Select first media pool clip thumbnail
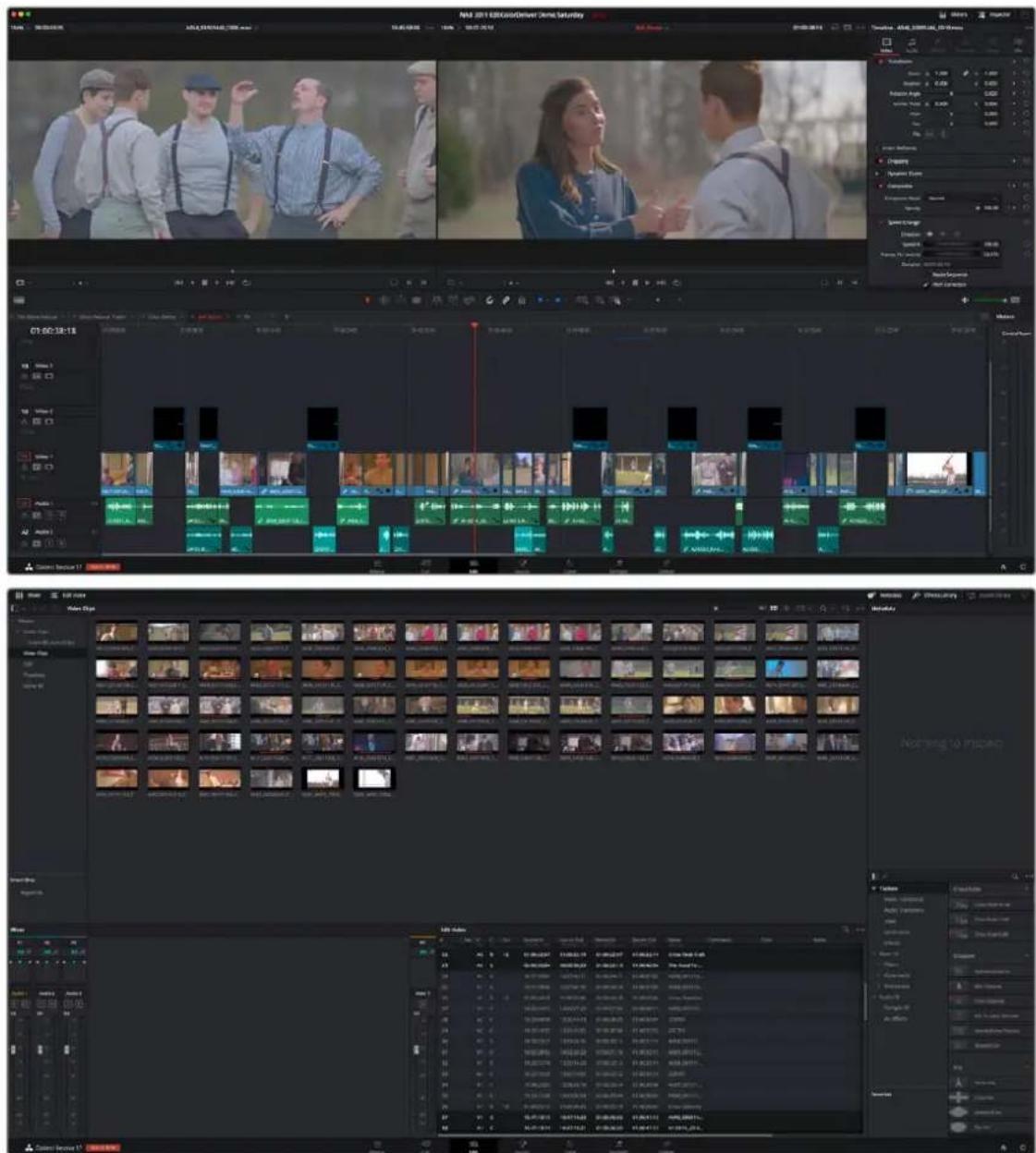This screenshot has height=1153, width=1036. [117, 633]
